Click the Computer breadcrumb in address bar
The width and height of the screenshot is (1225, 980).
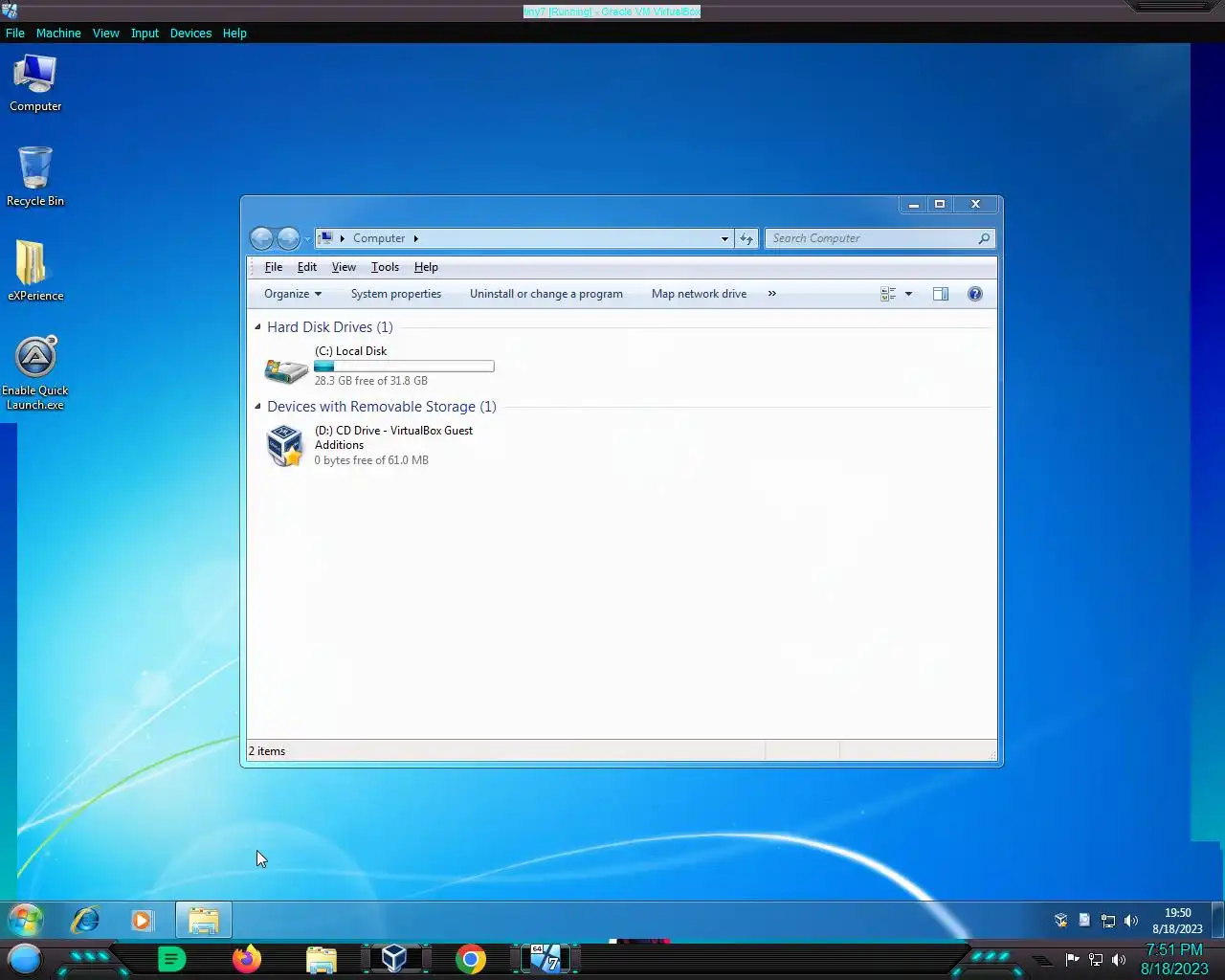(379, 238)
